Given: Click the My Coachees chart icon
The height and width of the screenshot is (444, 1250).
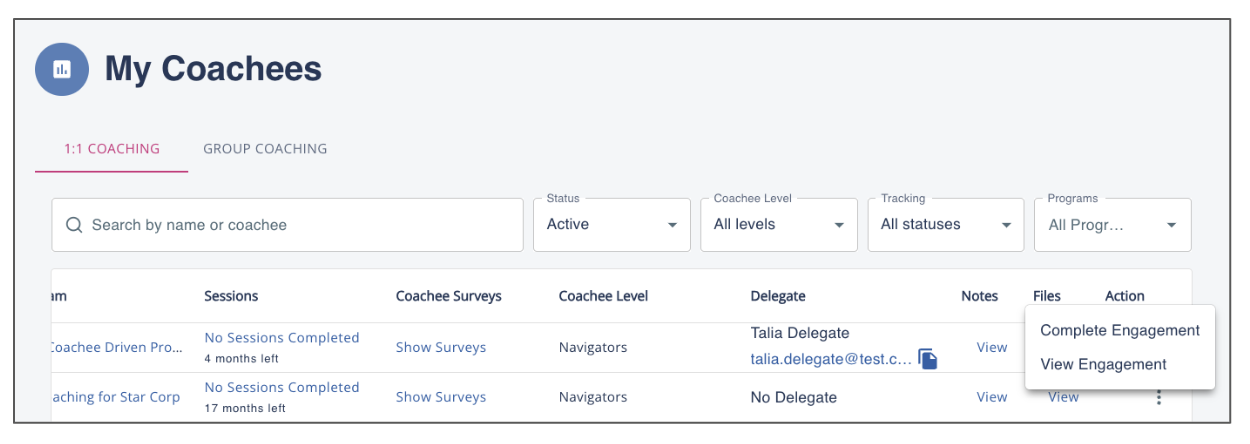Looking at the screenshot, I should tap(62, 69).
